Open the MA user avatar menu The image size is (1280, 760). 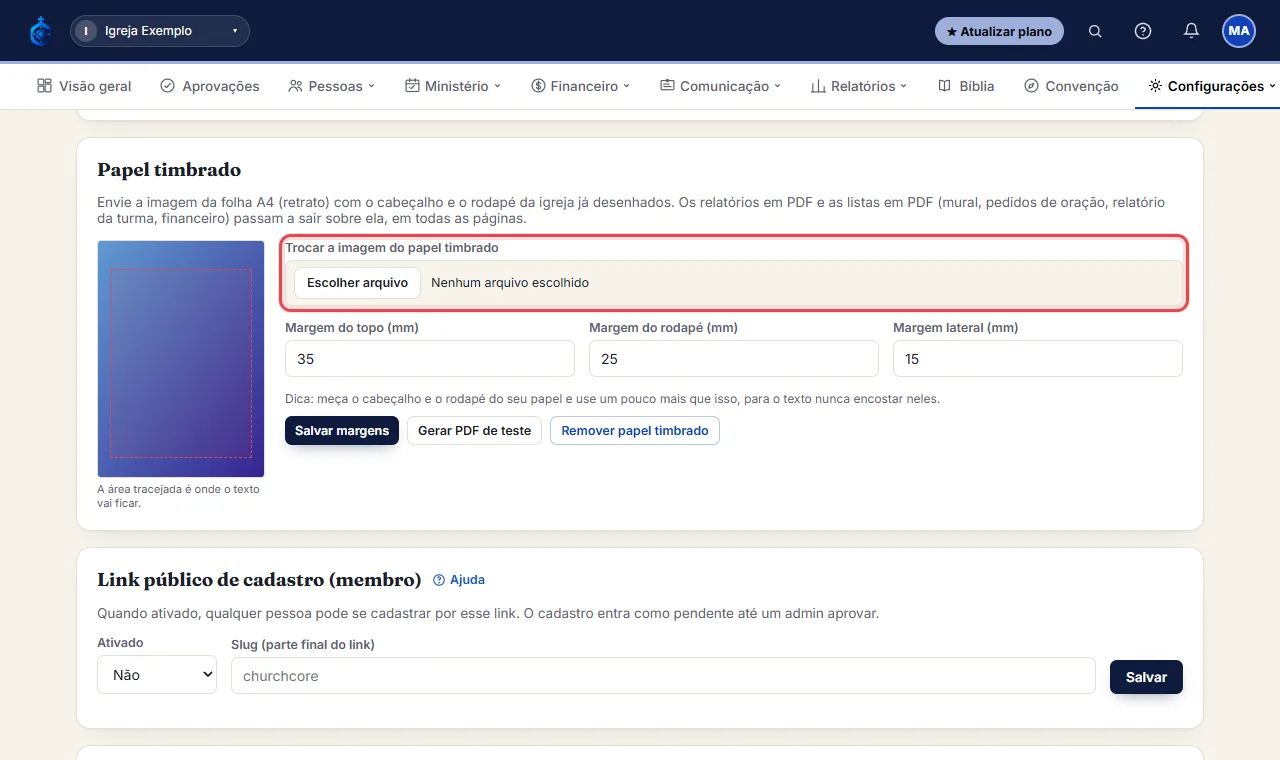click(x=1239, y=31)
